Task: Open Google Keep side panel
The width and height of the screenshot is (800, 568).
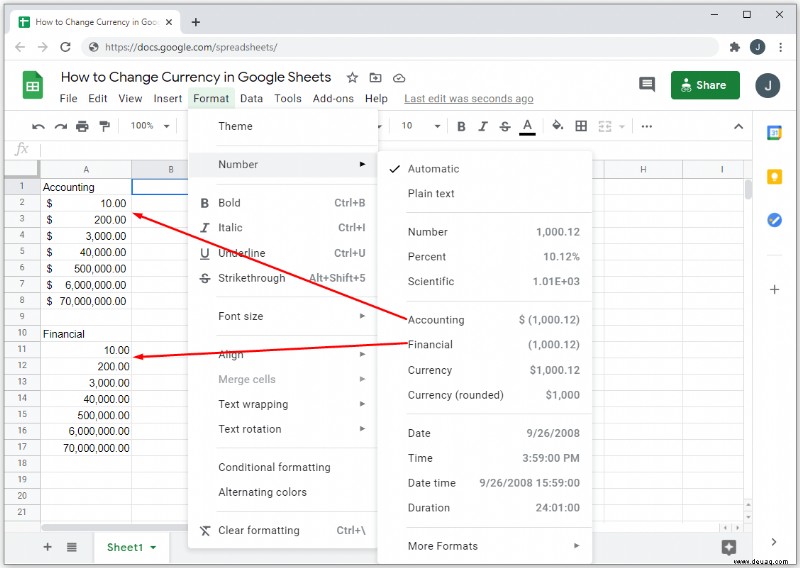Action: 774,177
